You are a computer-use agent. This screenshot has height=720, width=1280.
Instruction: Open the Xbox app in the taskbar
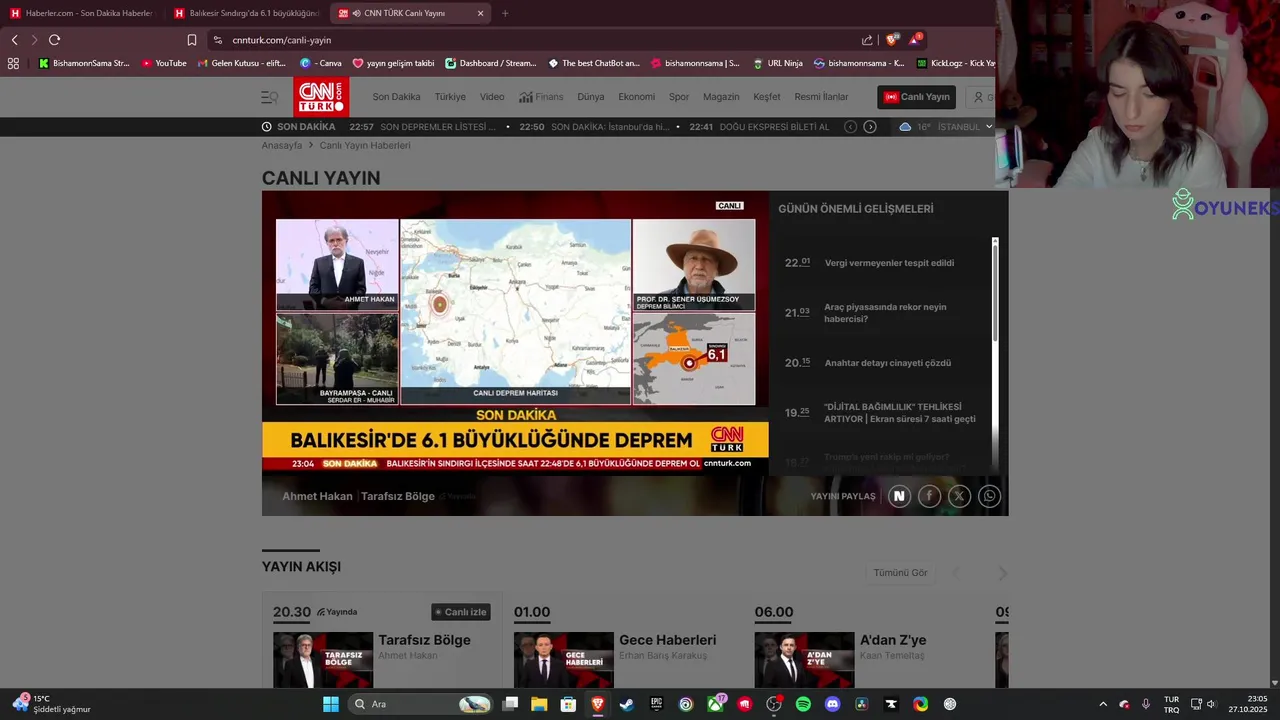(715, 704)
